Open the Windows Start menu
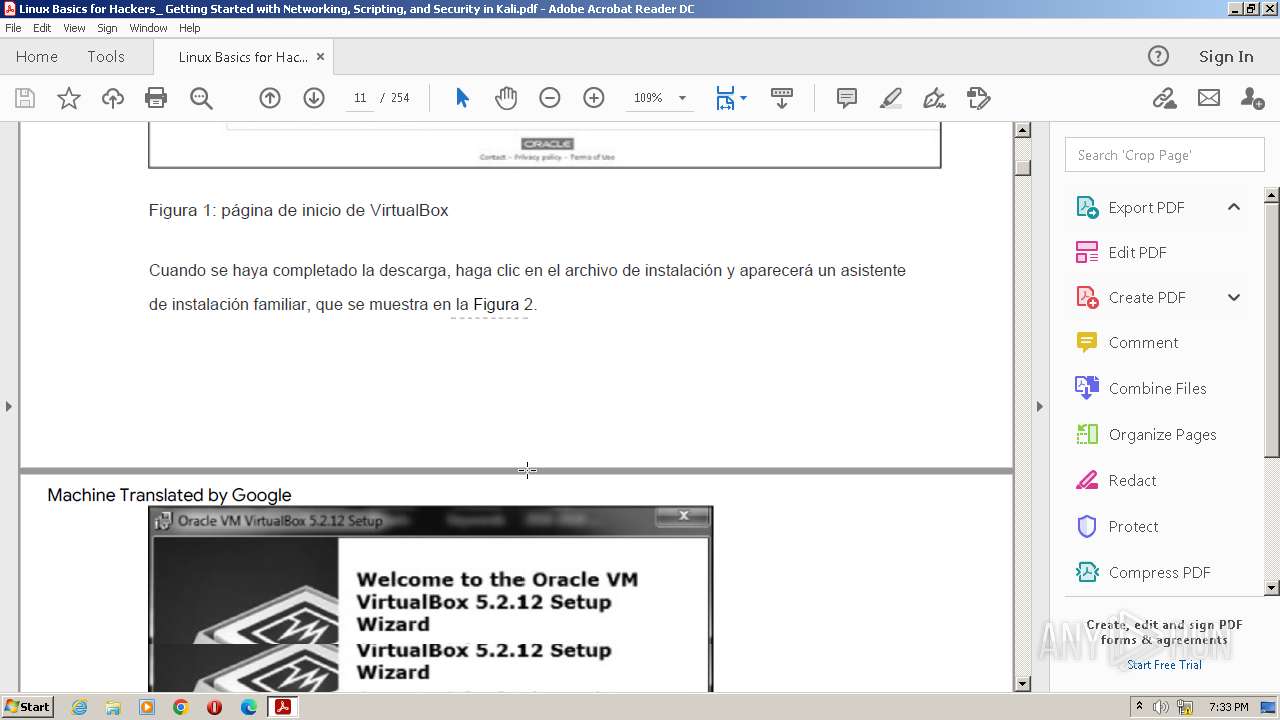Screen dimensions: 1280x720 28,706
